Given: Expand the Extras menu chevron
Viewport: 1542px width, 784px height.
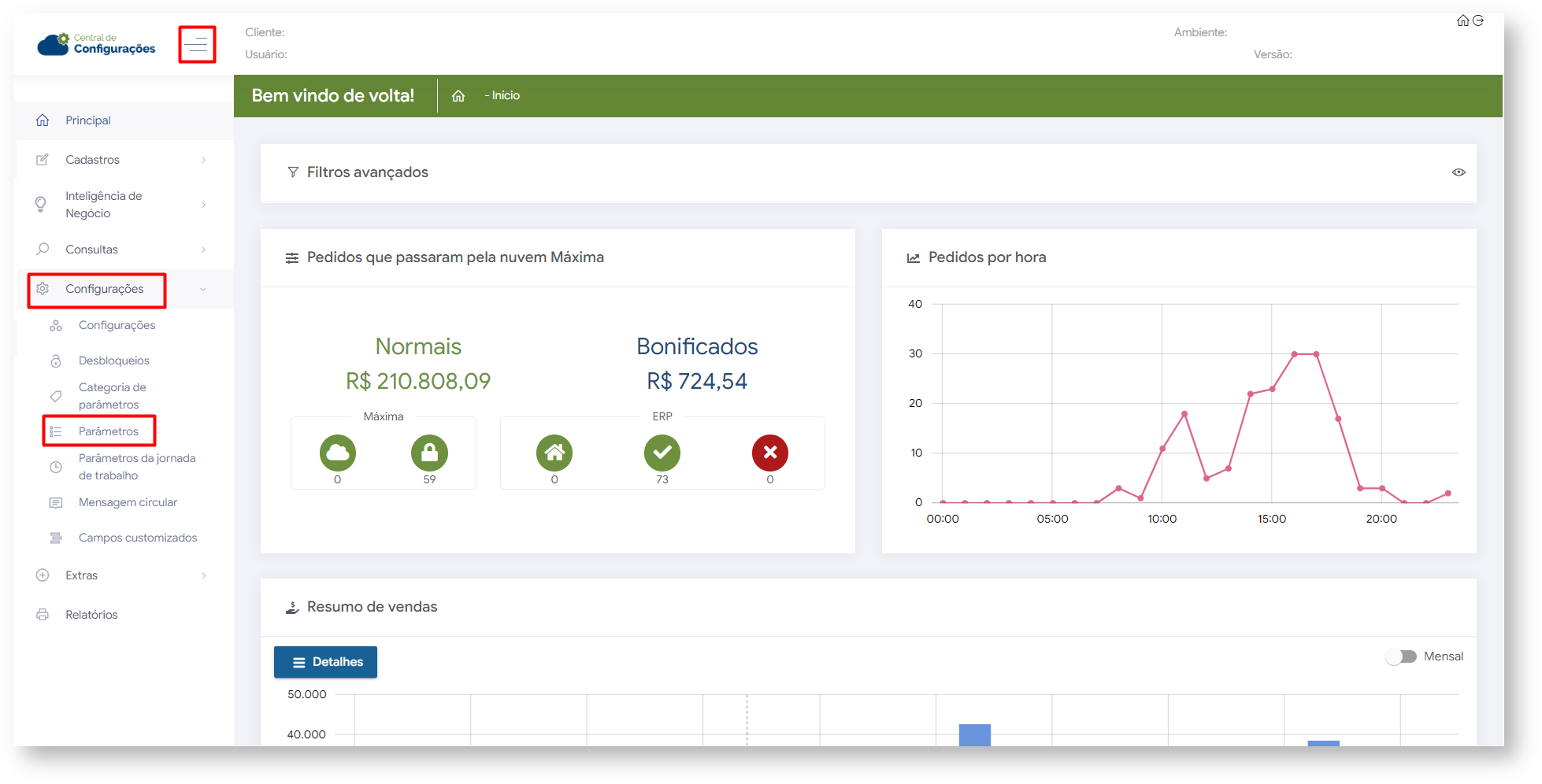Looking at the screenshot, I should pos(204,575).
